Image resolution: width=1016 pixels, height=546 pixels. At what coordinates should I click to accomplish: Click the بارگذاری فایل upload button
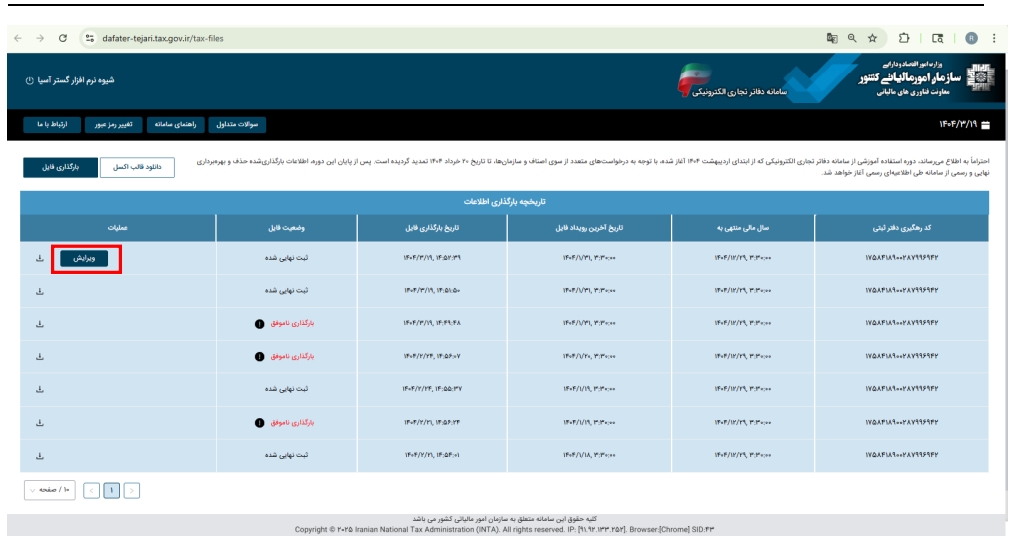tap(60, 167)
